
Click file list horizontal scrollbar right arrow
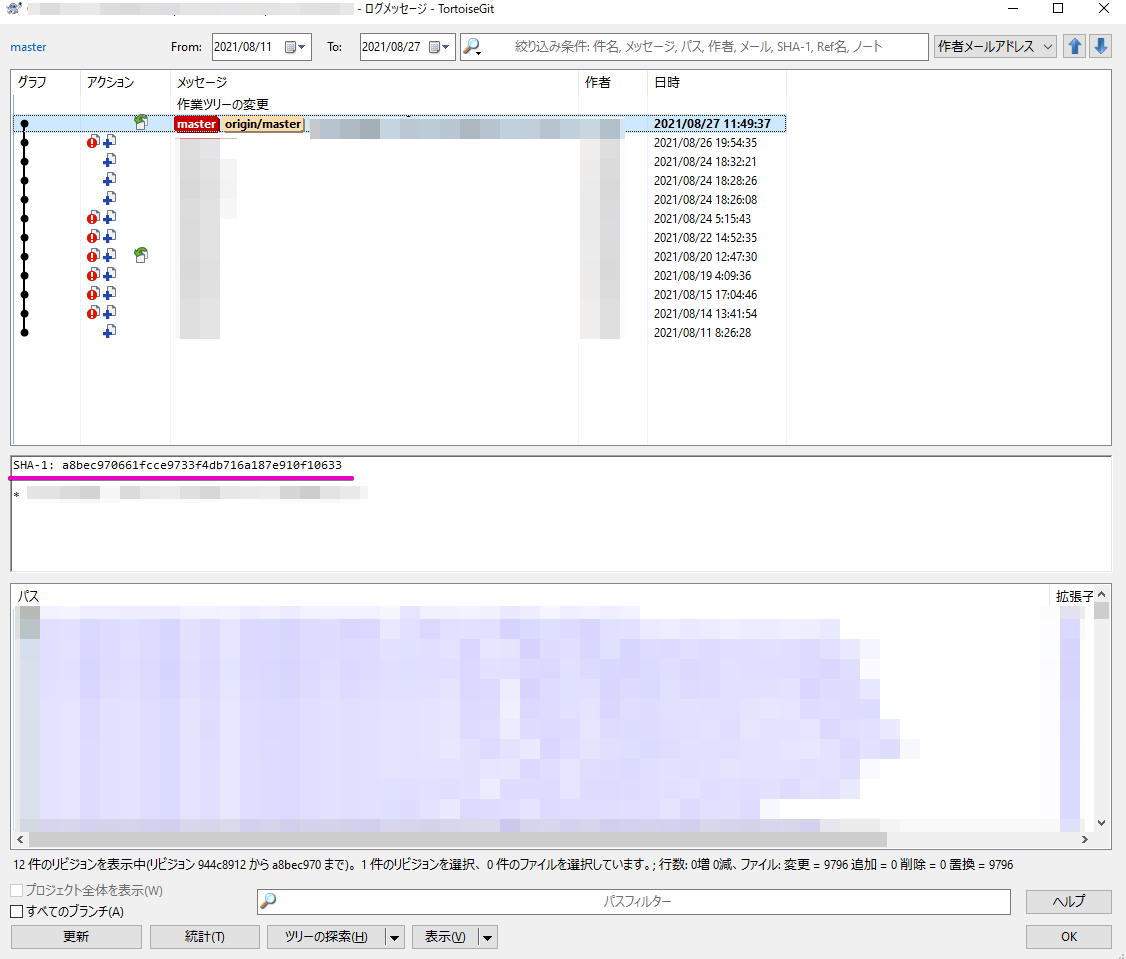pos(1085,839)
